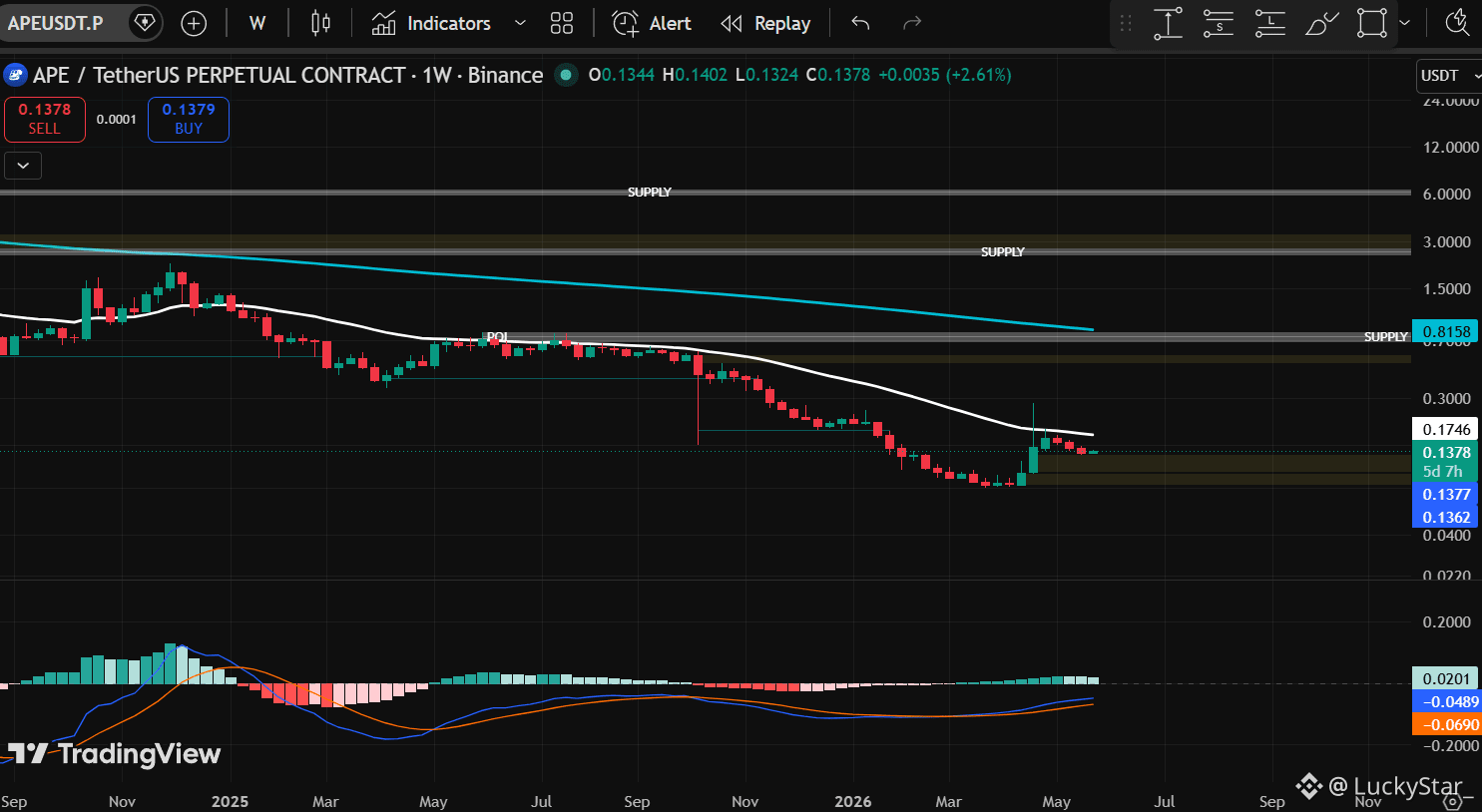Click the APE coin logo icon
Screen dimensions: 1482x812
[x=15, y=75]
